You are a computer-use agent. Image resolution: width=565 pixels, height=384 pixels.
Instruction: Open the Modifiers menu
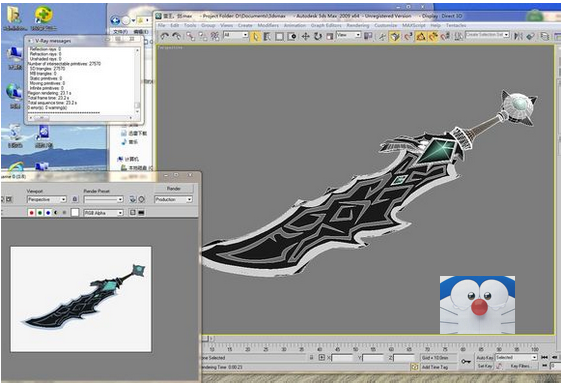coord(268,25)
